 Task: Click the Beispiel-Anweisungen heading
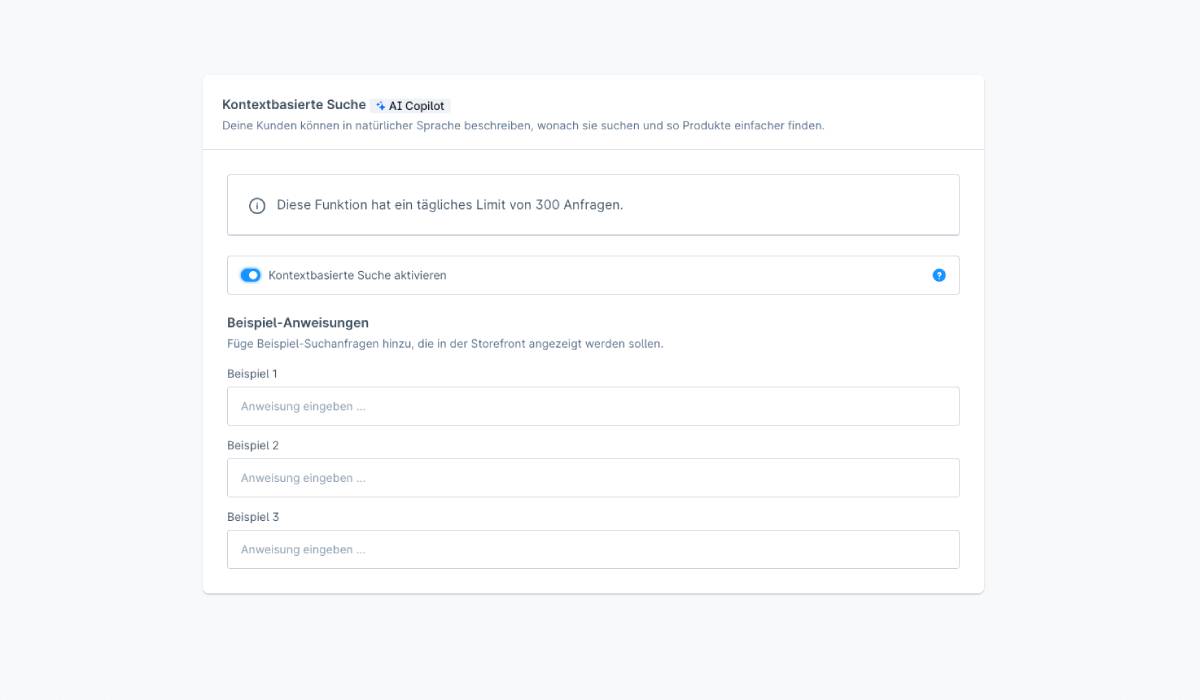pos(298,323)
